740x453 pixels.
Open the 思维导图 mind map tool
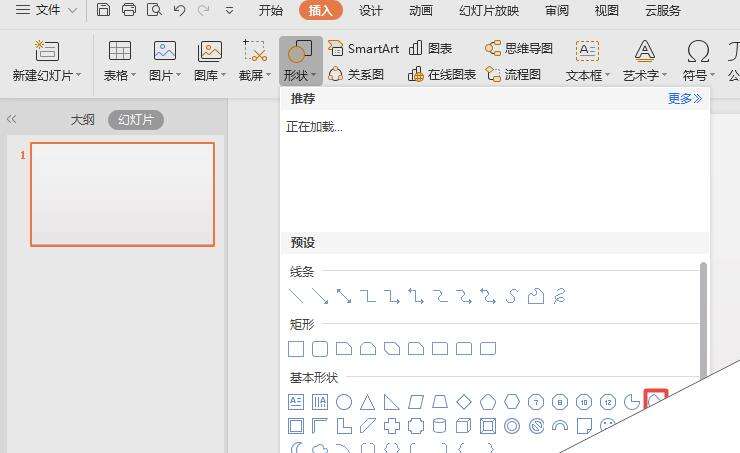pyautogui.click(x=519, y=48)
